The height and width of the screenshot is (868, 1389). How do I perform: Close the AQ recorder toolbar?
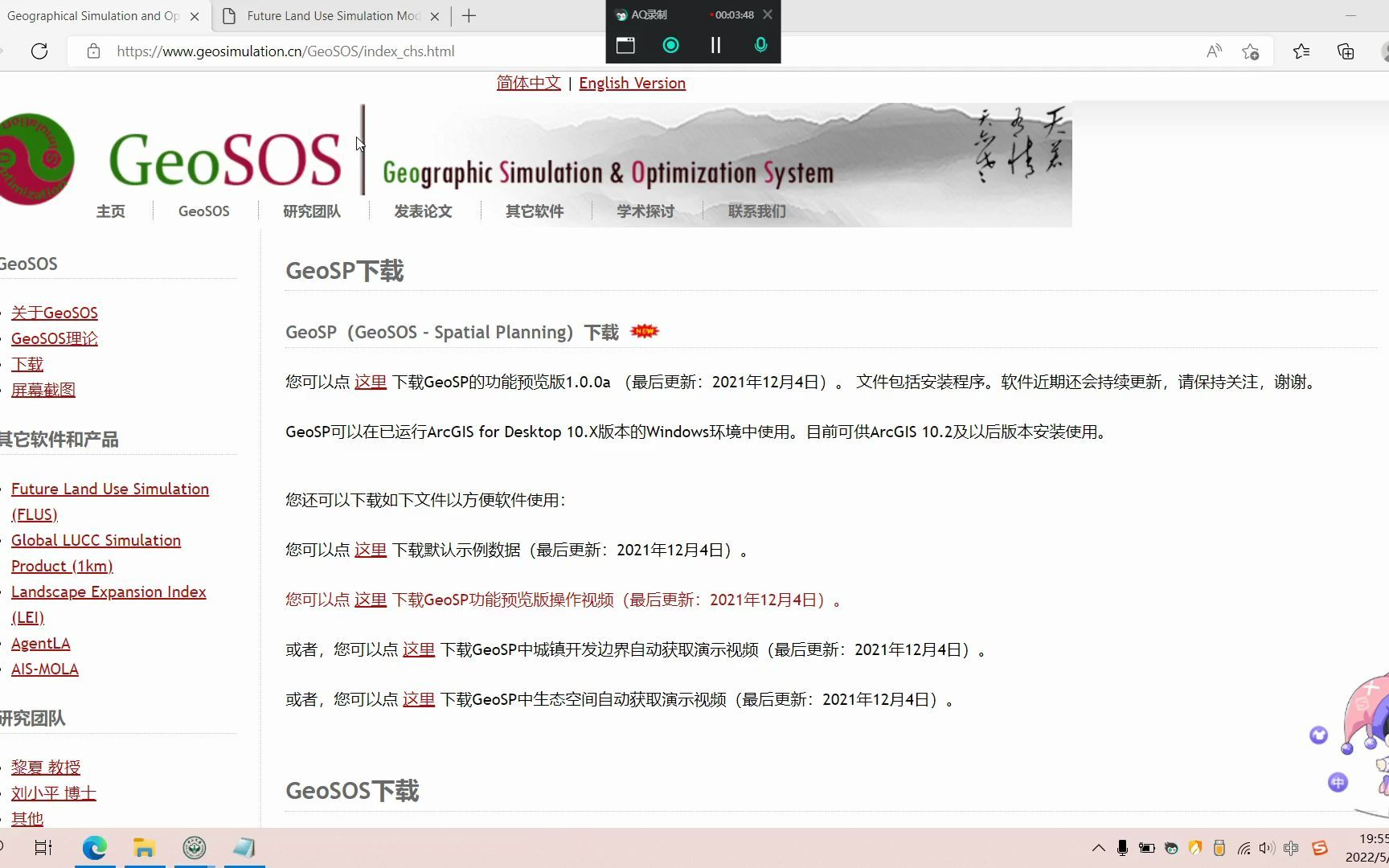coord(768,14)
